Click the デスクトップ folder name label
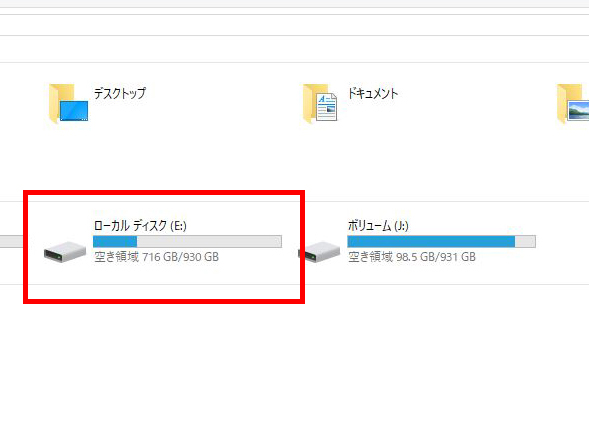The width and height of the screenshot is (589, 441). (x=119, y=93)
